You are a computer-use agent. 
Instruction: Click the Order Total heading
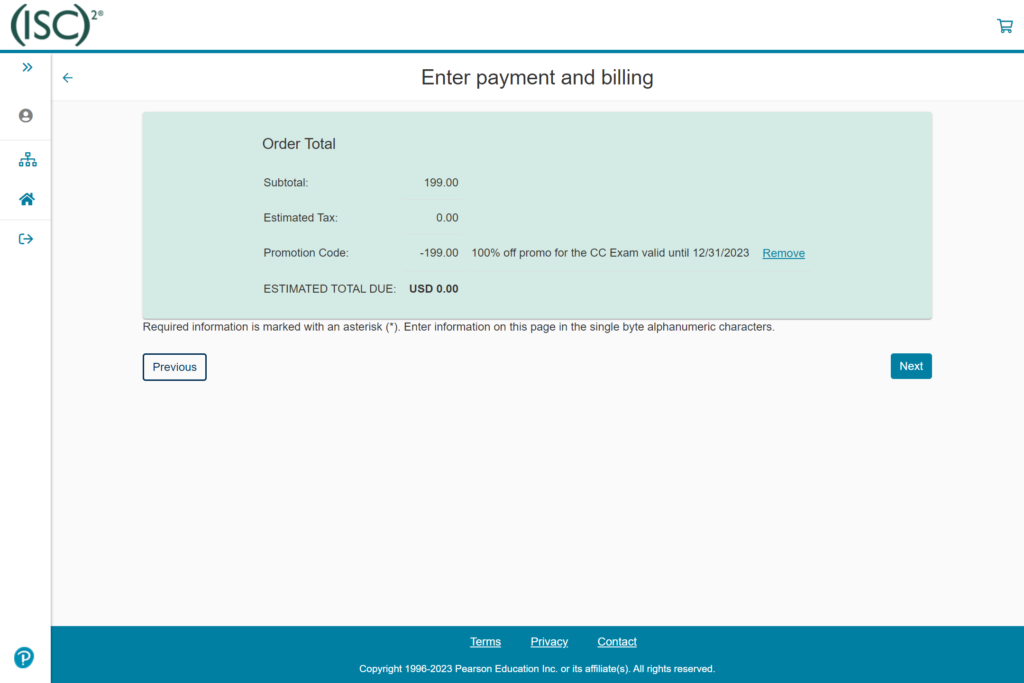click(299, 144)
